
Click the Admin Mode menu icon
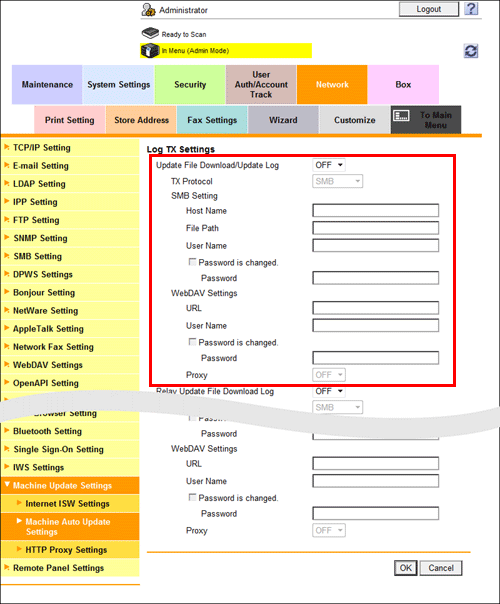[150, 50]
